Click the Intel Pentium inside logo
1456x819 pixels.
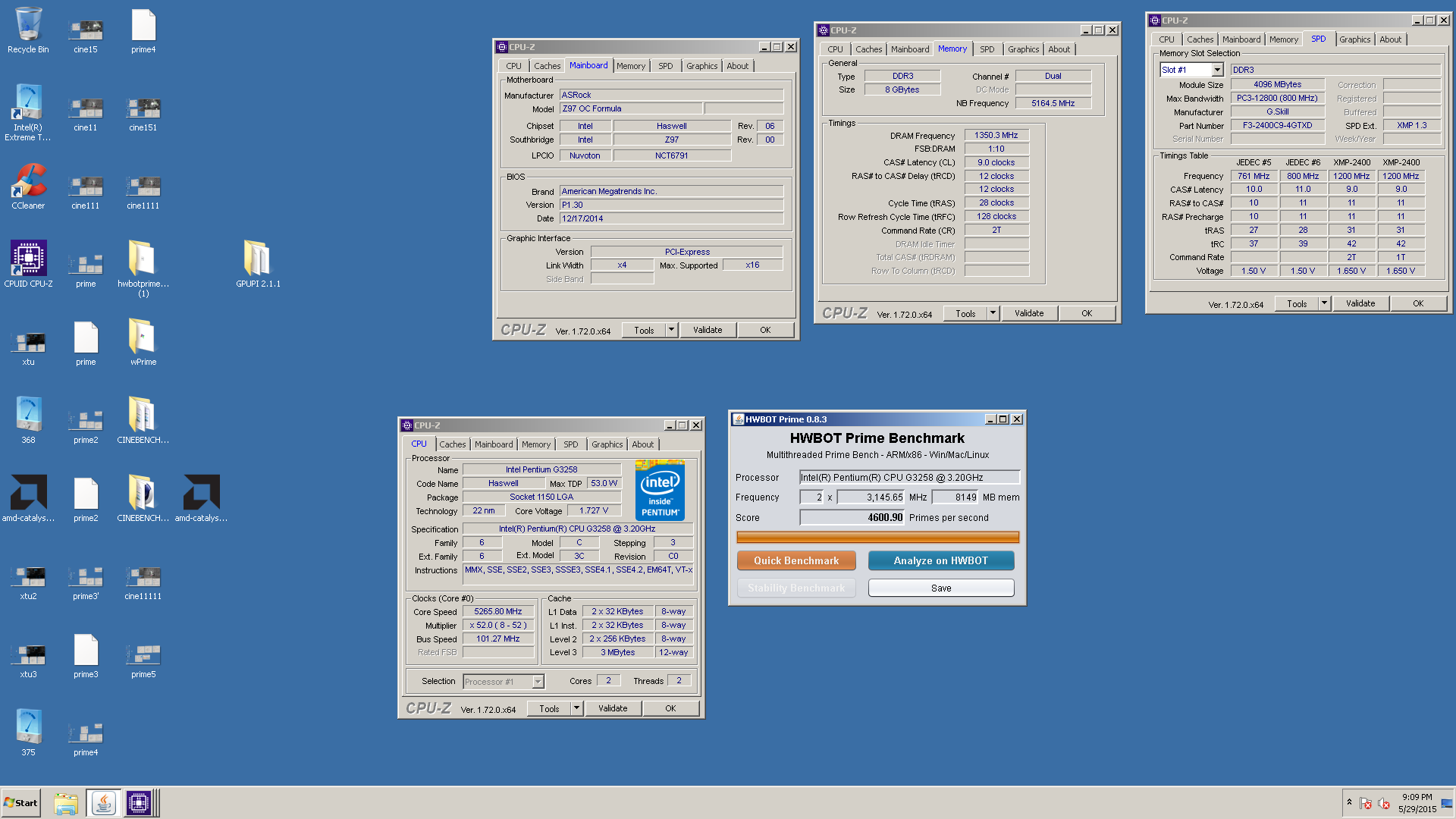(x=660, y=490)
